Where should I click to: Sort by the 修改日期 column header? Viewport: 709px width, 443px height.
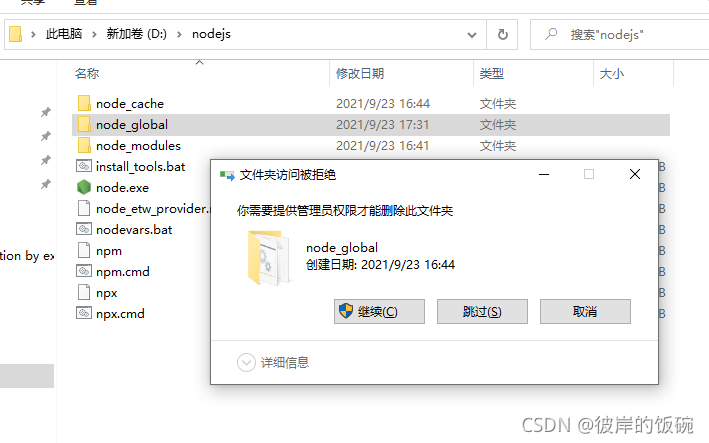[360, 73]
